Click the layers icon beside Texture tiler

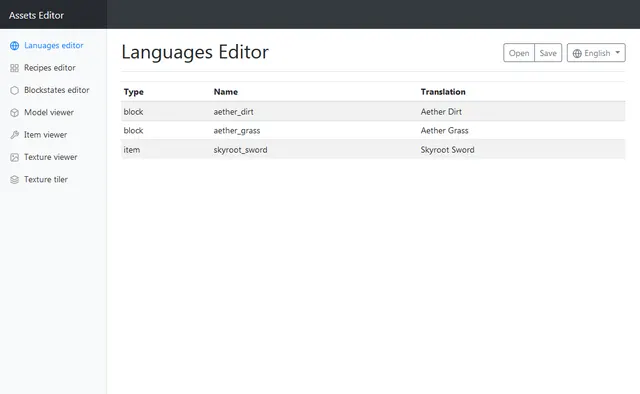pos(14,180)
